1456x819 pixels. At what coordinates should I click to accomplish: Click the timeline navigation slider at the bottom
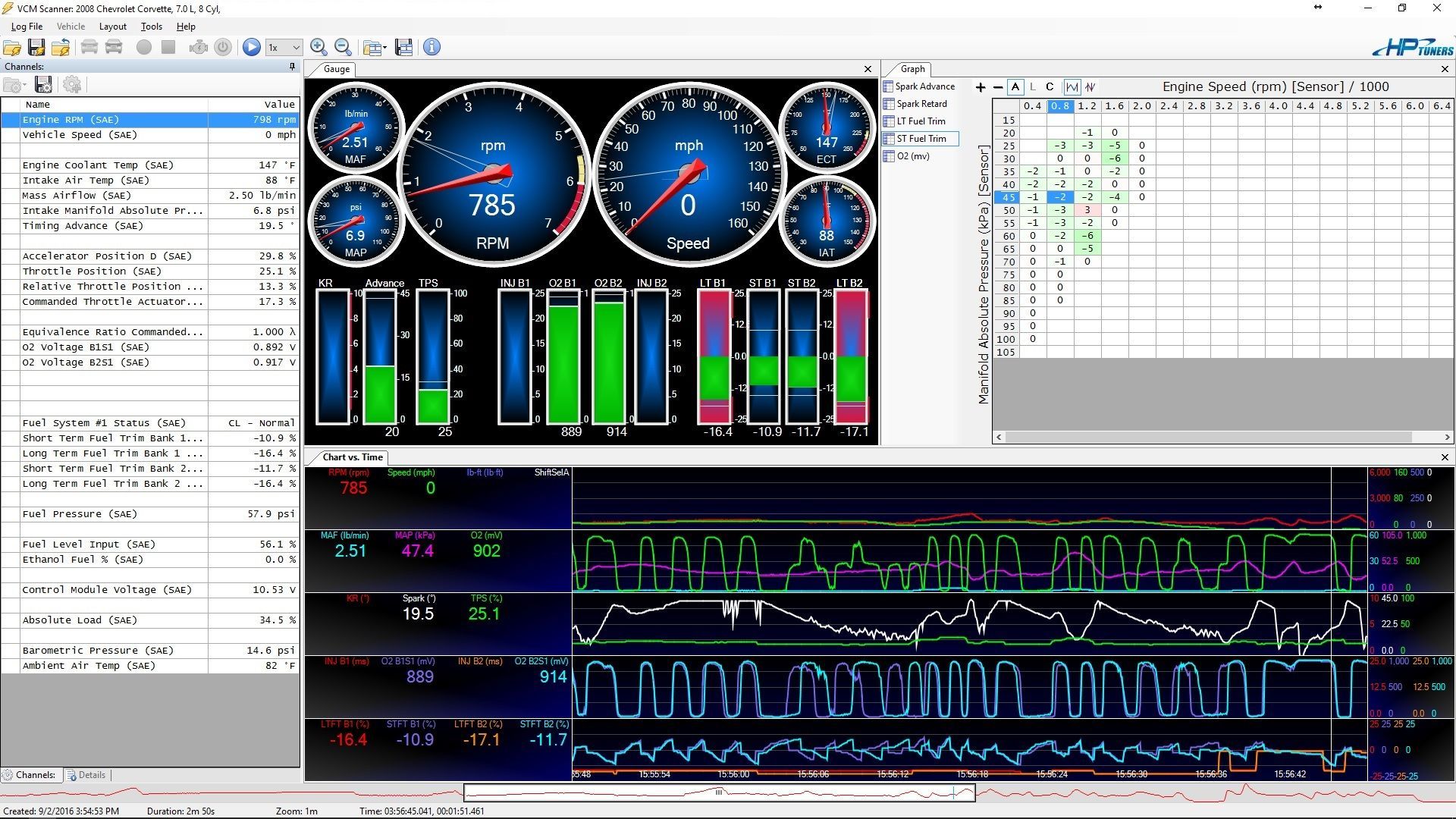pyautogui.click(x=719, y=792)
